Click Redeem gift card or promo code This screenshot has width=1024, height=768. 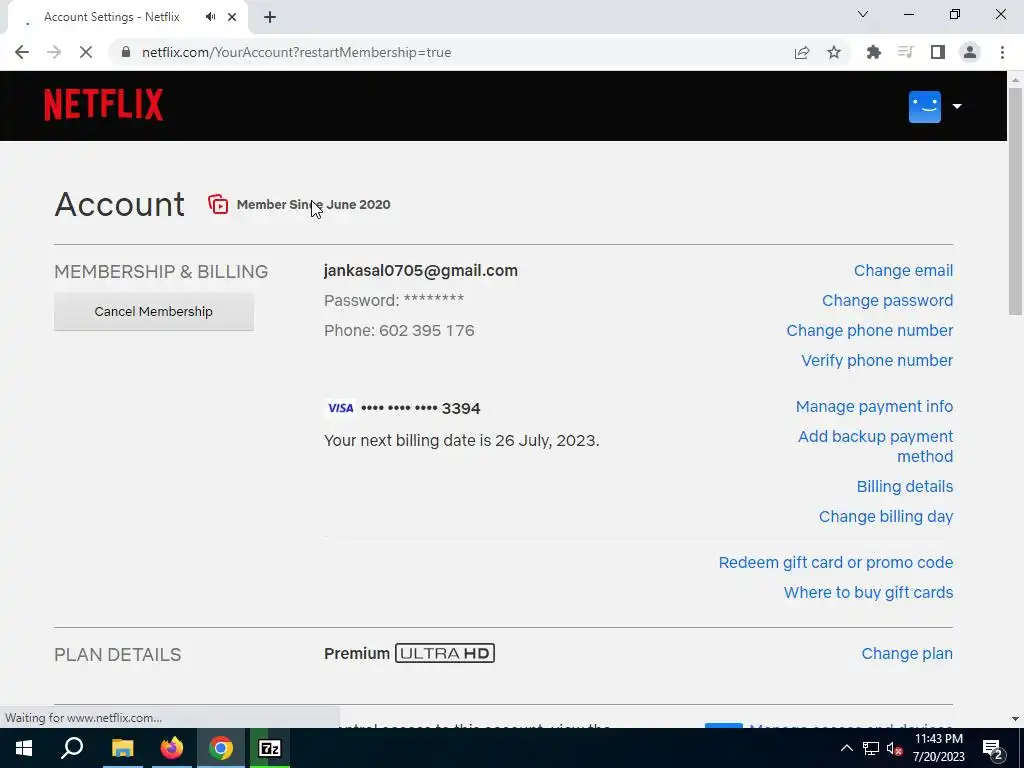click(x=836, y=562)
